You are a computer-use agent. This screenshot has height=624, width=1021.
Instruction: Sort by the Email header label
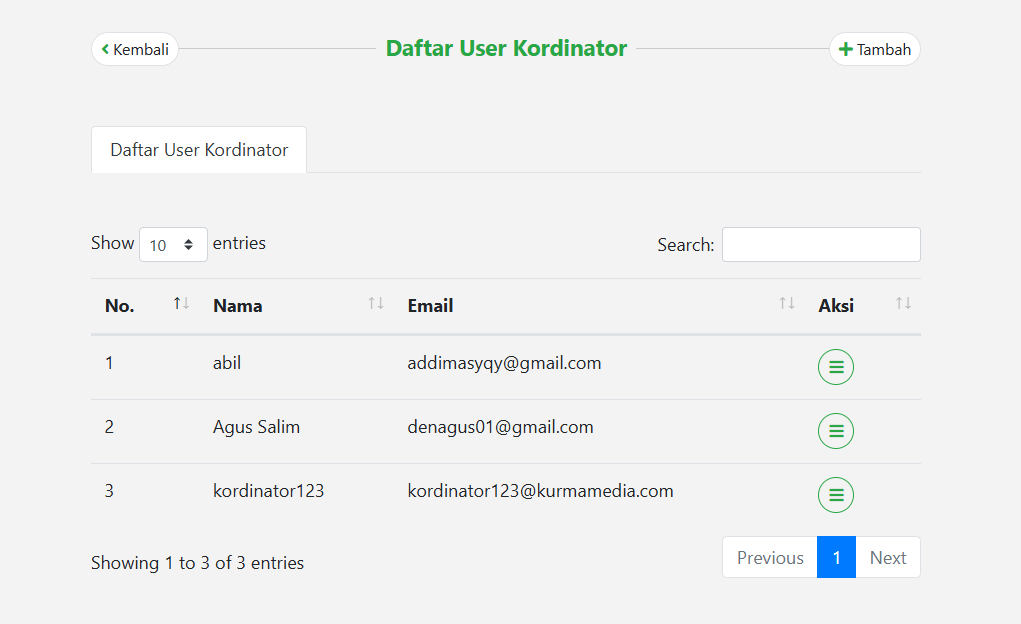tap(430, 306)
